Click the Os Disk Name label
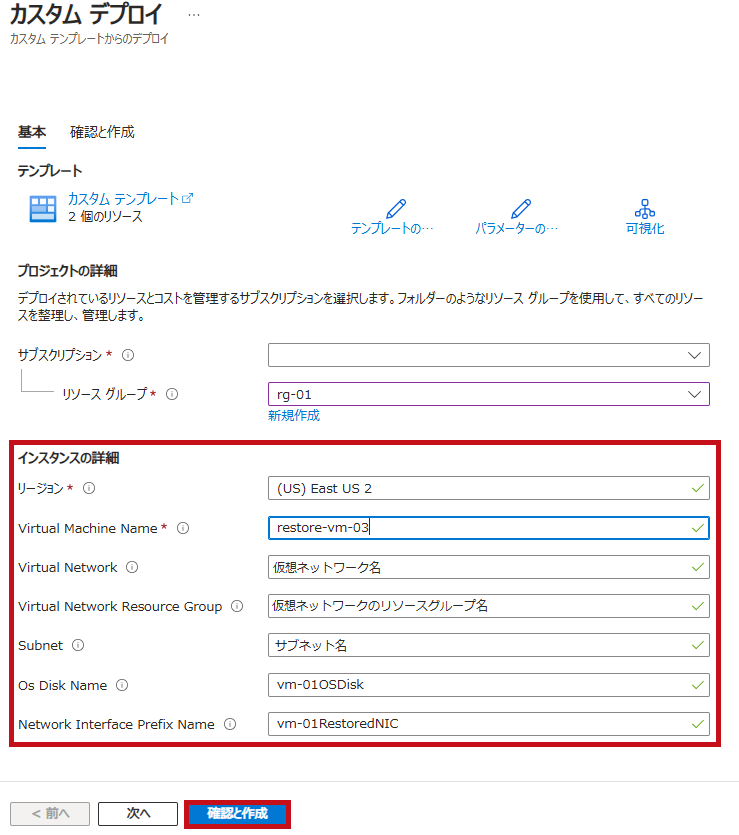 62,685
